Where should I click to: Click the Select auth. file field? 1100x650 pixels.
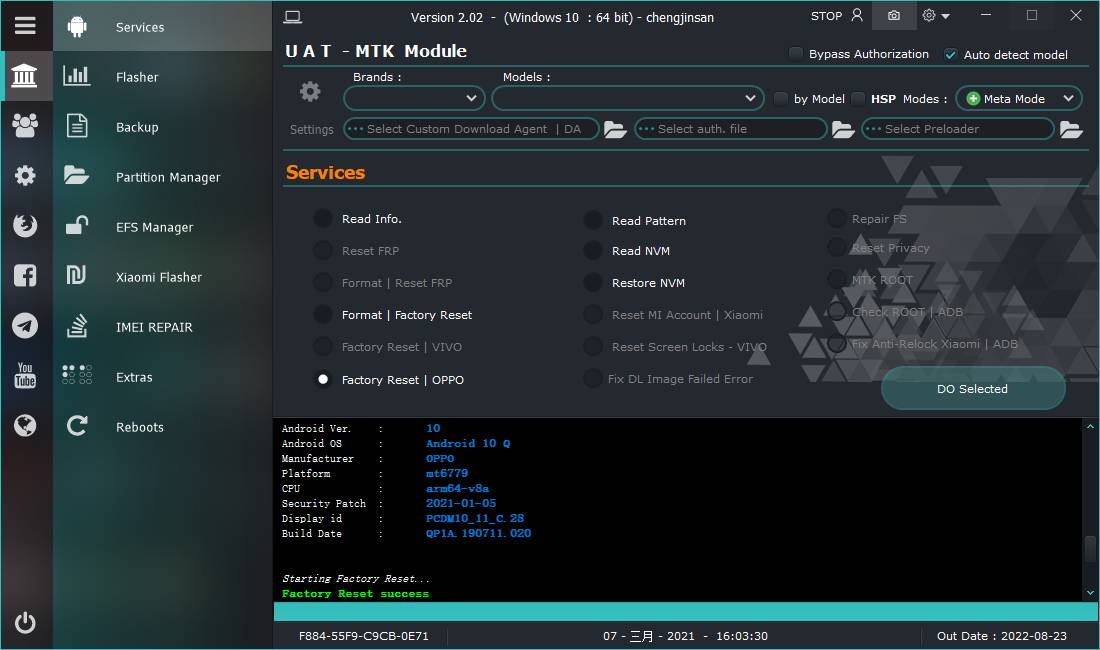731,129
